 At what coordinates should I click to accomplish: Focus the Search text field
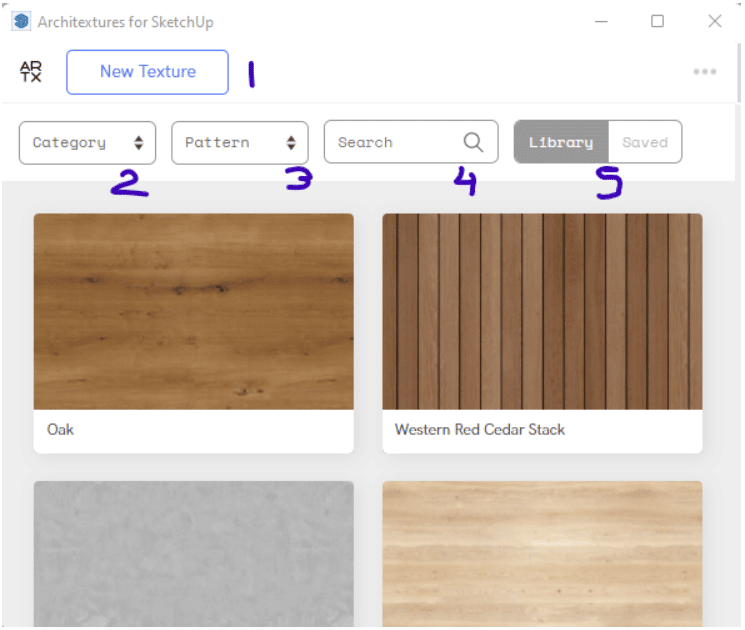click(411, 142)
